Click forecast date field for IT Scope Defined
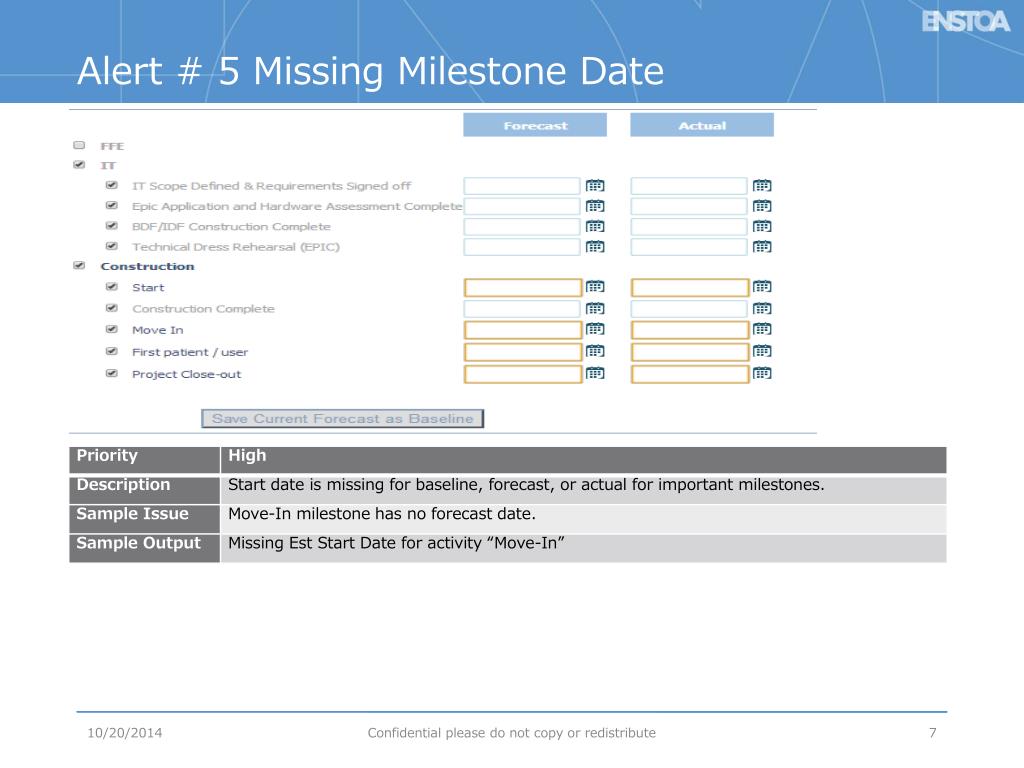Image resolution: width=1024 pixels, height=768 pixels. coord(522,186)
